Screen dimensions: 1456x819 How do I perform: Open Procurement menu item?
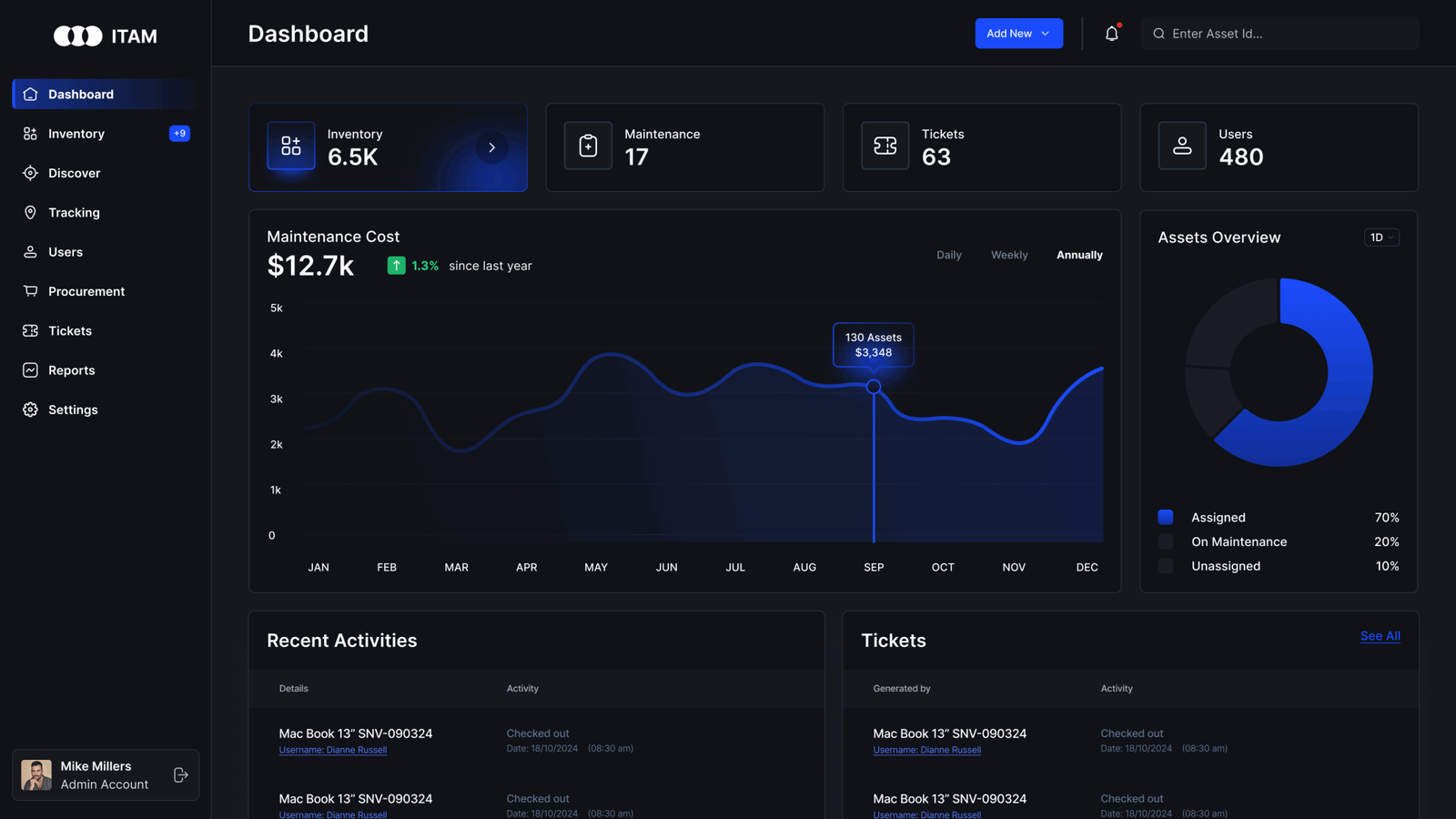[86, 291]
